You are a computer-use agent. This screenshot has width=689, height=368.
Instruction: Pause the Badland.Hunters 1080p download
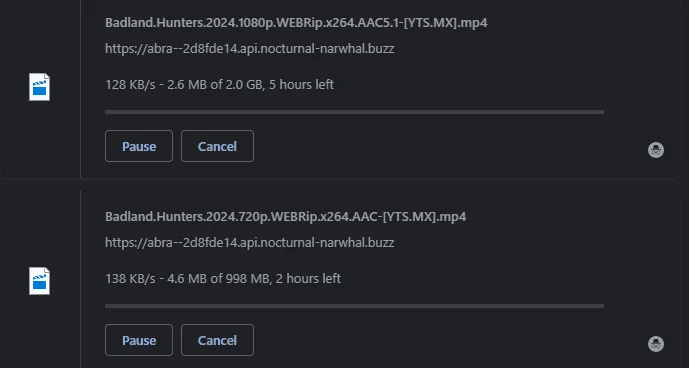click(139, 146)
